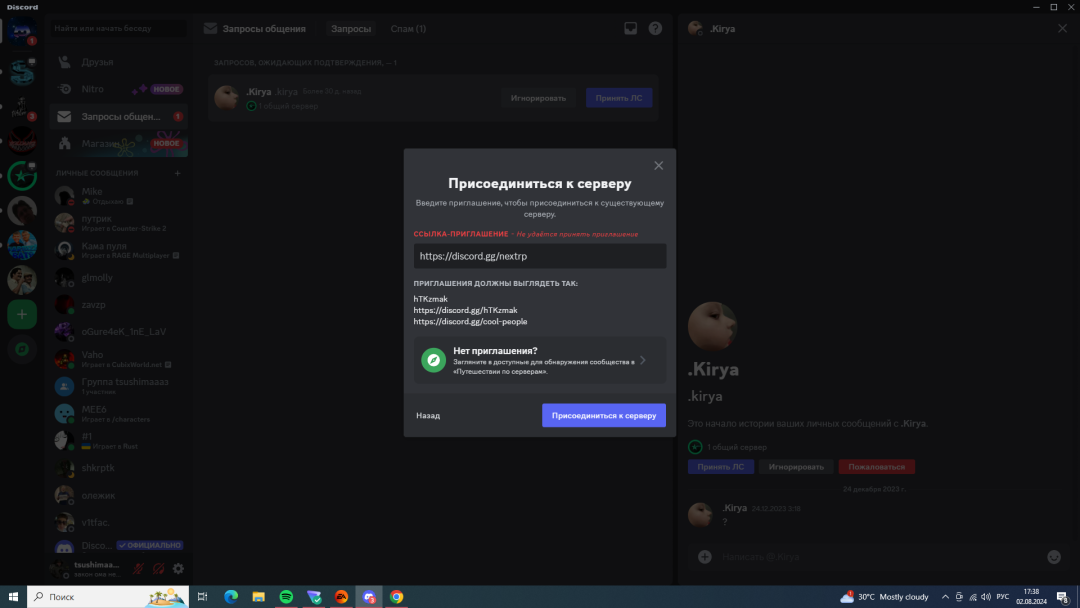The image size is (1080, 608).
Task: Switch input language РУС indicator
Action: coord(1003,597)
